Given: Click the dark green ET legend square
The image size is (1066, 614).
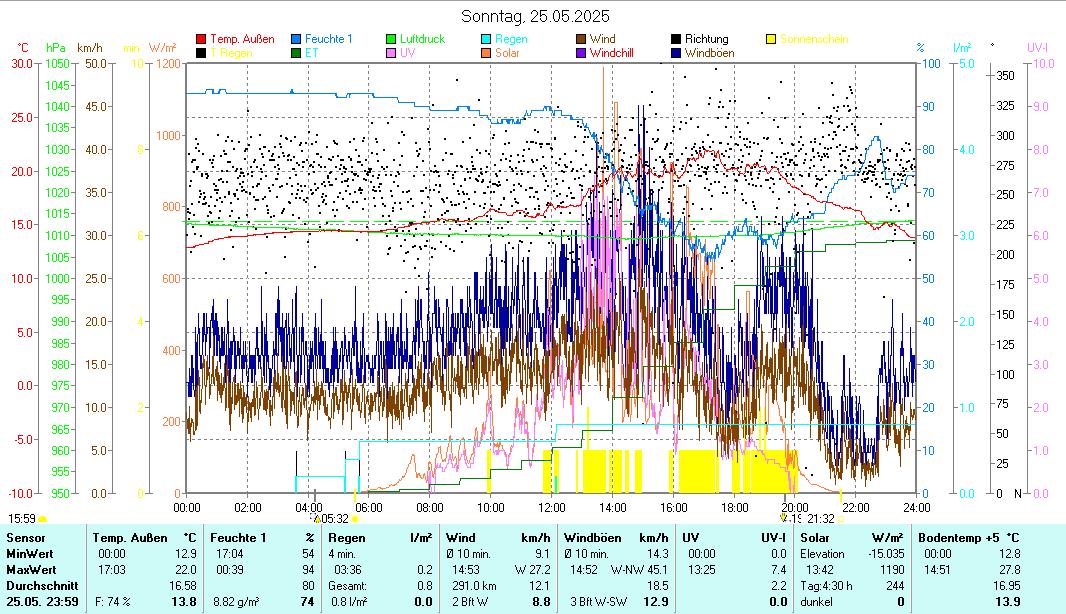Looking at the screenshot, I should tap(296, 53).
